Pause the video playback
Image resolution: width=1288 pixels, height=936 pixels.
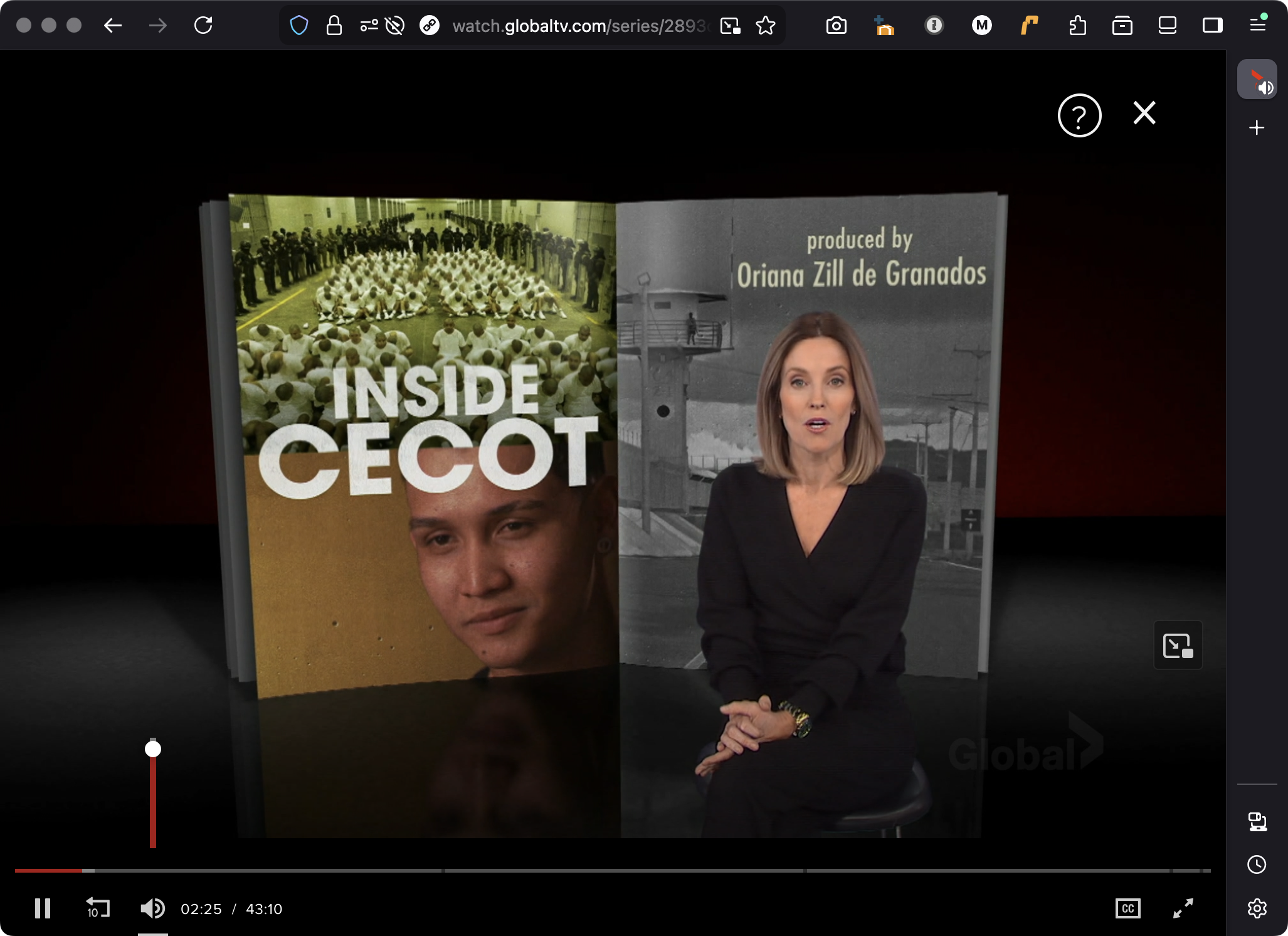(42, 908)
